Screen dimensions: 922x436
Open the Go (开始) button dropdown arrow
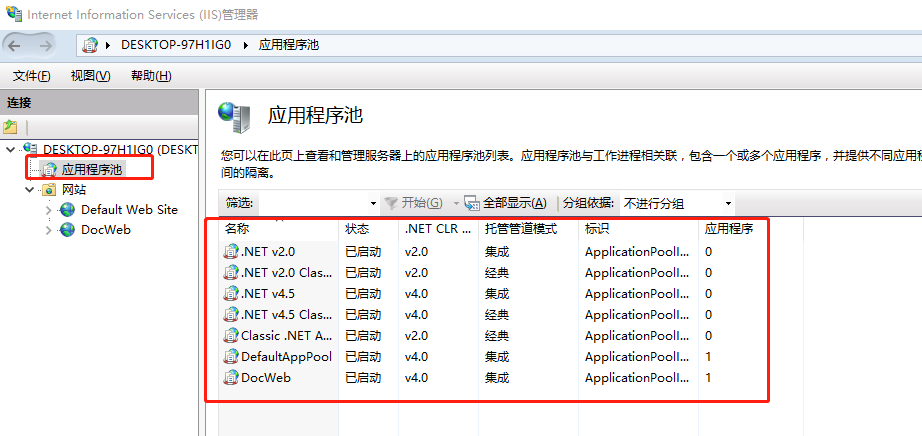(x=456, y=204)
